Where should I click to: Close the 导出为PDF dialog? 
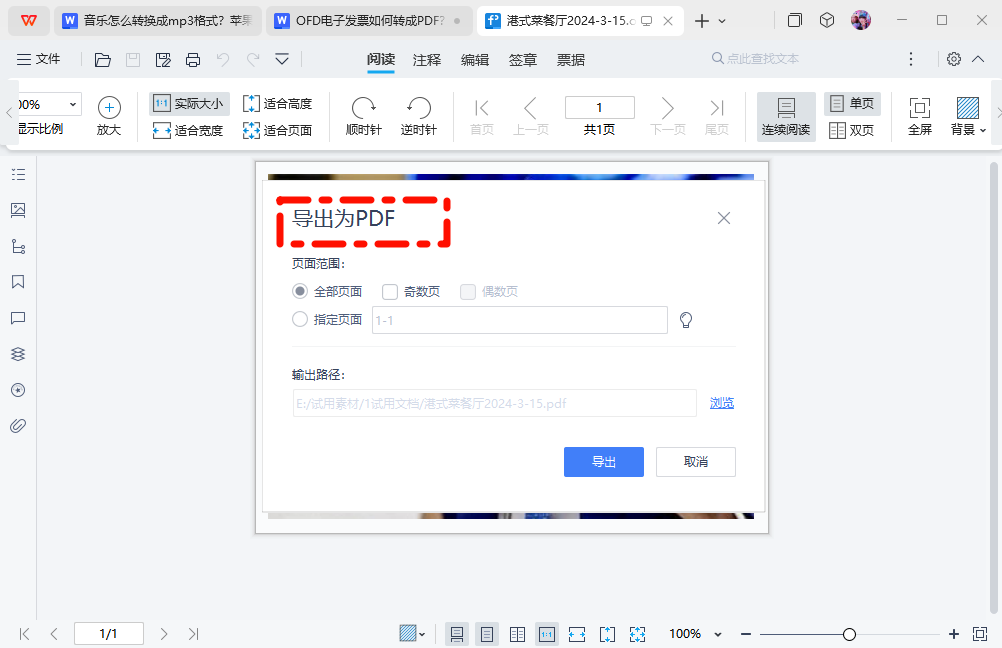[723, 219]
